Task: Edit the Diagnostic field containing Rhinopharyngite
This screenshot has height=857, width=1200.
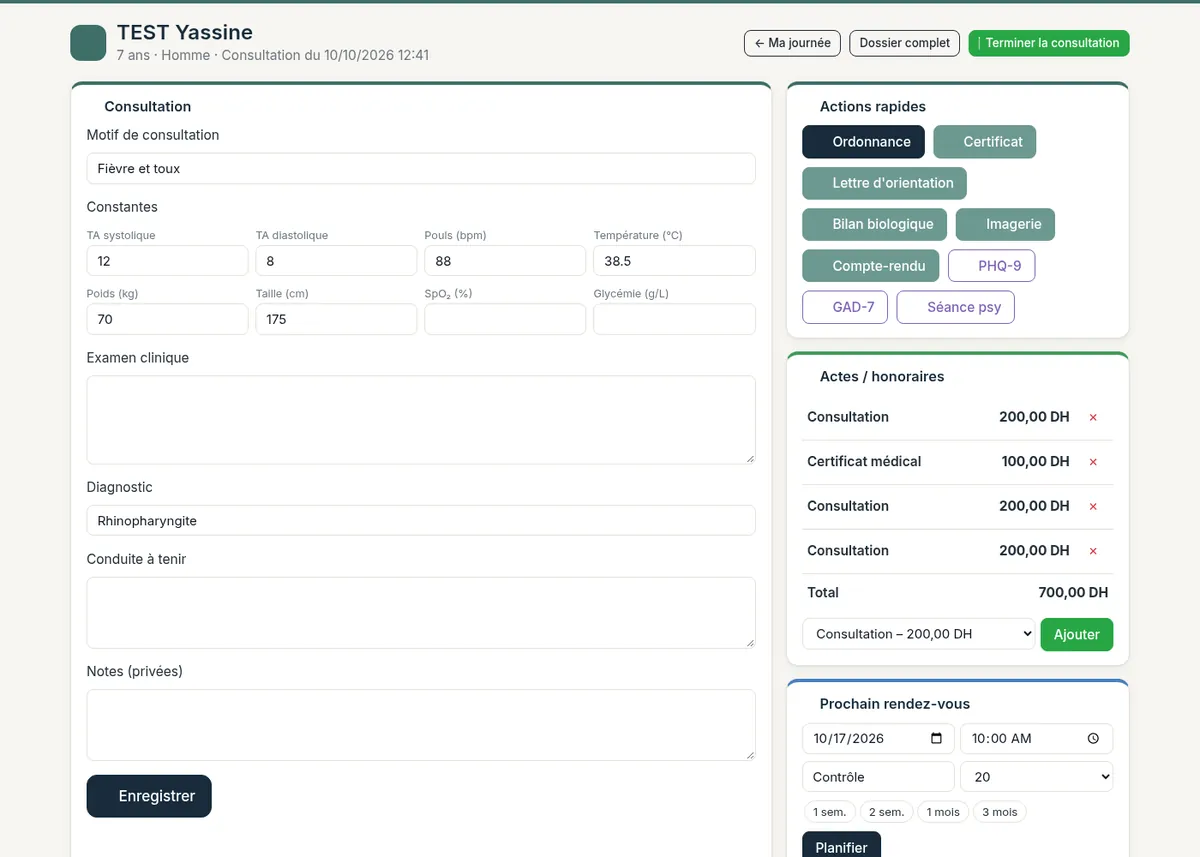Action: (421, 521)
